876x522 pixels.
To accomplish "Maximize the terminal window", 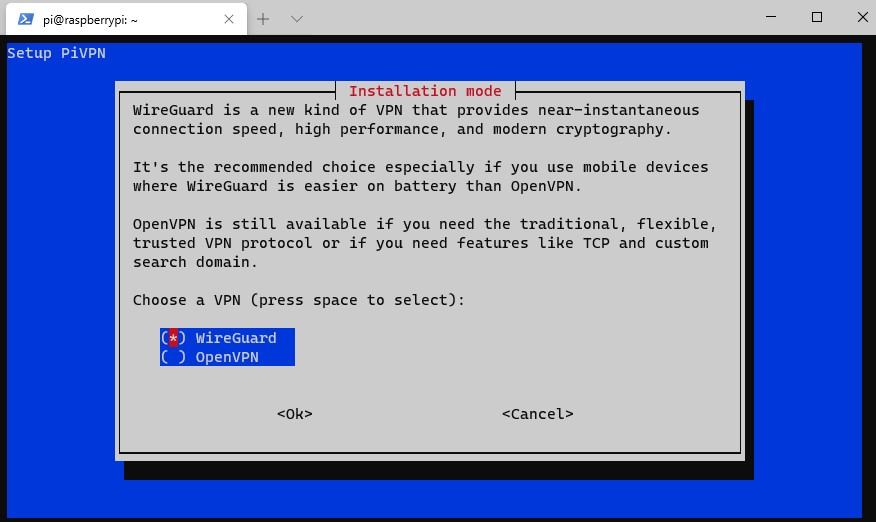I will (817, 17).
